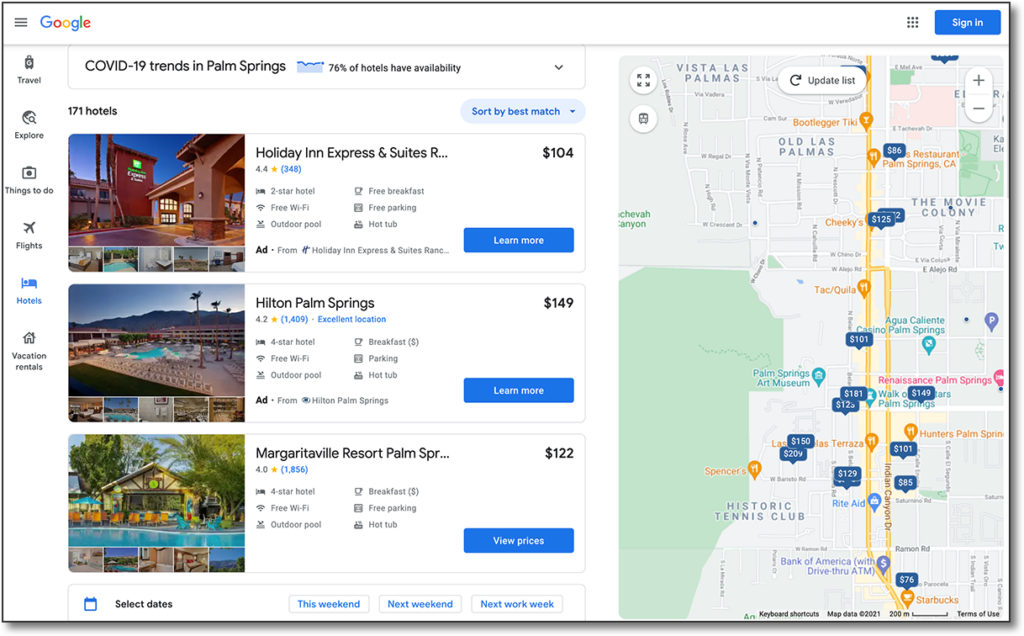1024x636 pixels.
Task: Click the Spencer's restaurant marker
Action: [x=755, y=469]
